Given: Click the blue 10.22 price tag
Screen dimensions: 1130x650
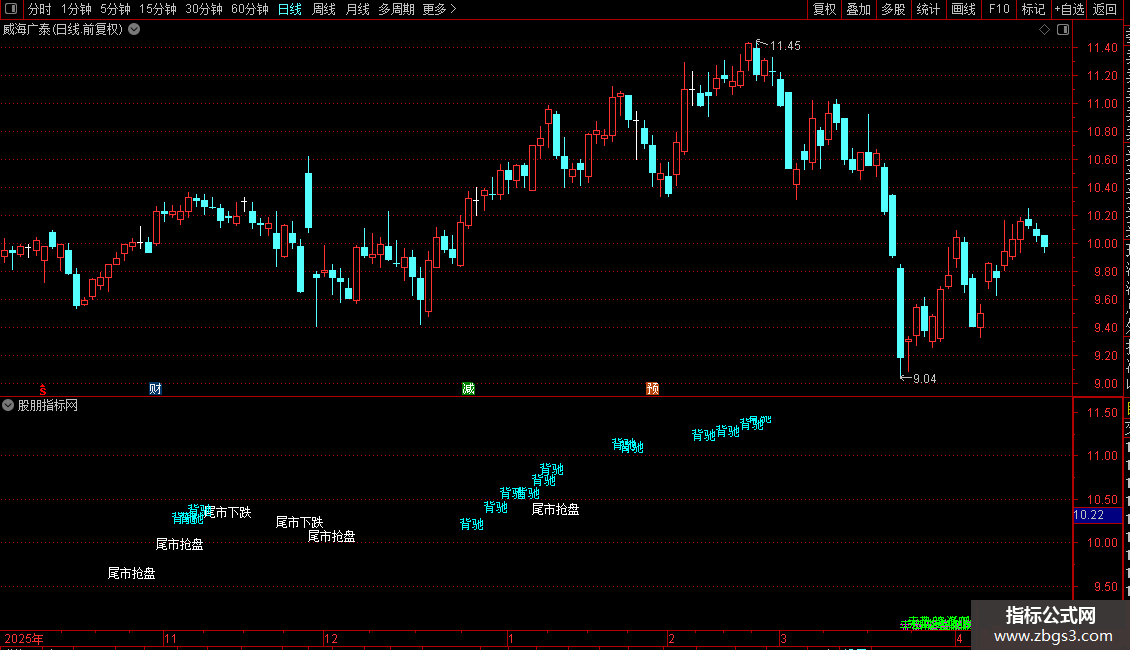Looking at the screenshot, I should [1097, 515].
